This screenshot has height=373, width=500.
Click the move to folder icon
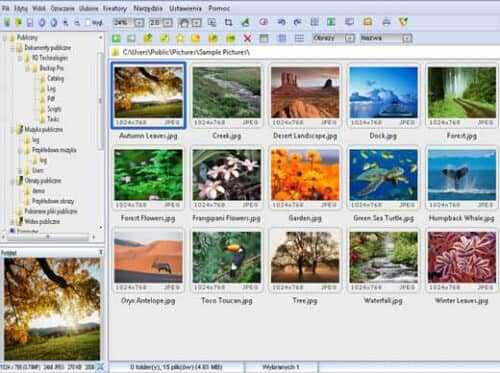[231, 38]
